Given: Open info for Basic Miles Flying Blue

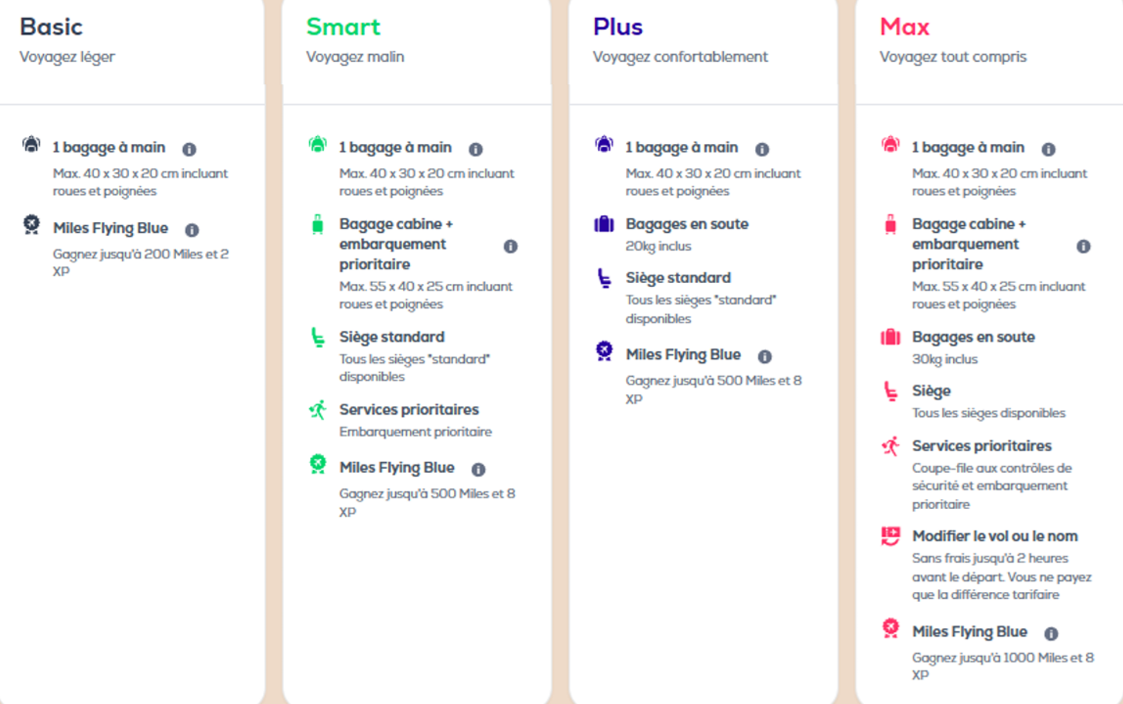Looking at the screenshot, I should pos(192,230).
